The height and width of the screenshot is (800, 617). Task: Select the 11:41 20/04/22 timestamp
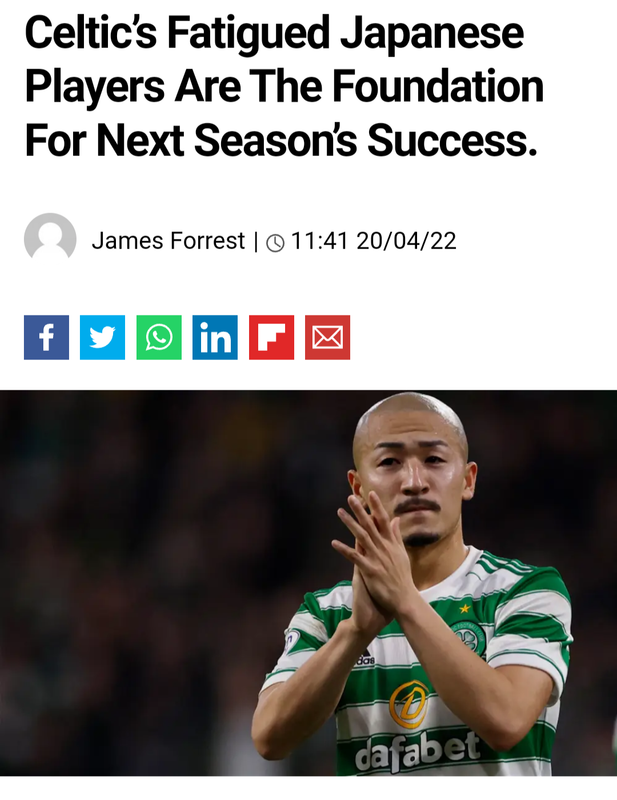pos(374,241)
